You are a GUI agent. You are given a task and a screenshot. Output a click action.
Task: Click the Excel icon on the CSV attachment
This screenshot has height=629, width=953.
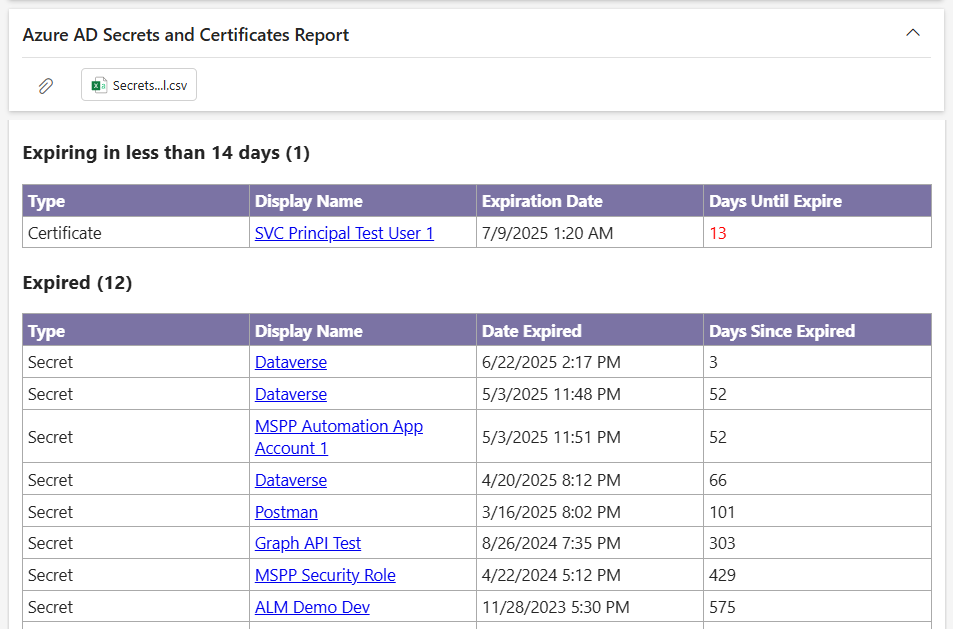(98, 85)
